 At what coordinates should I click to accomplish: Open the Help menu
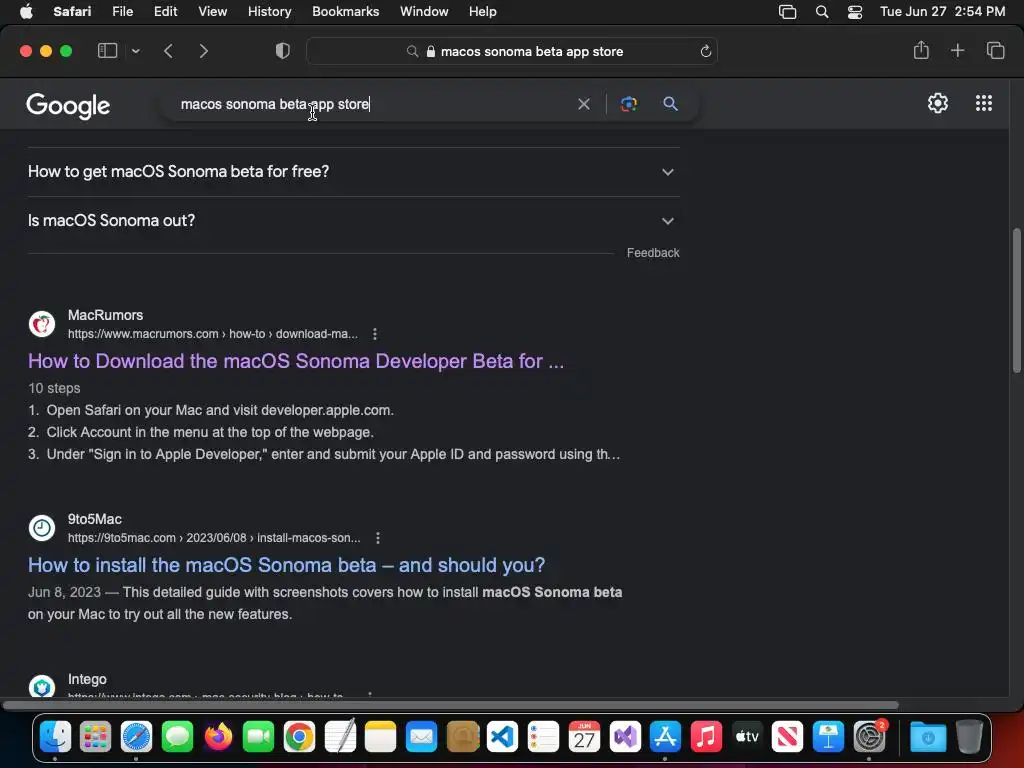coord(483,11)
